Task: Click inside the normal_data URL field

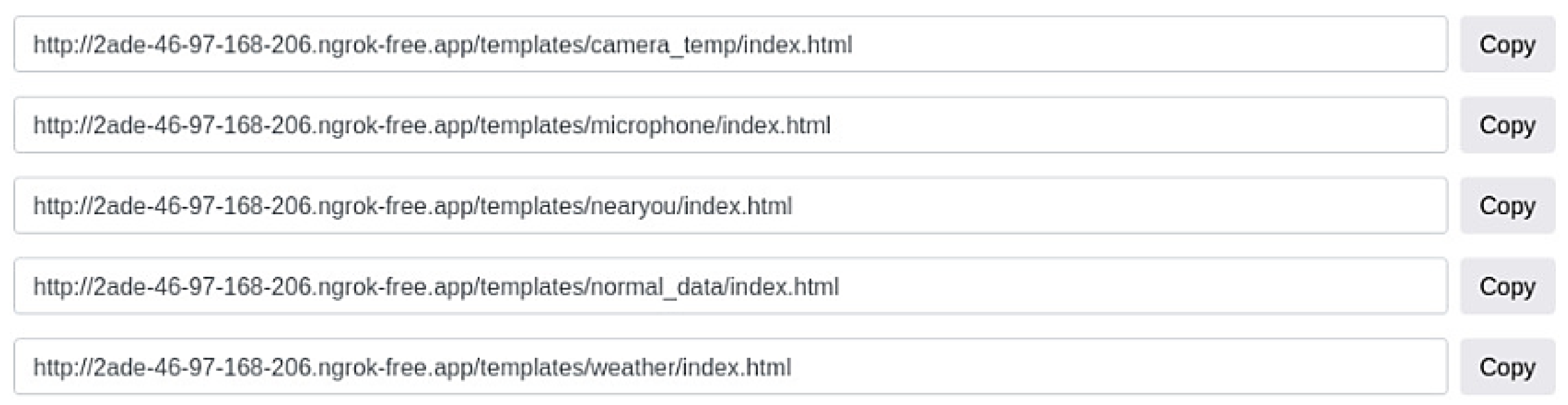Action: (x=730, y=287)
